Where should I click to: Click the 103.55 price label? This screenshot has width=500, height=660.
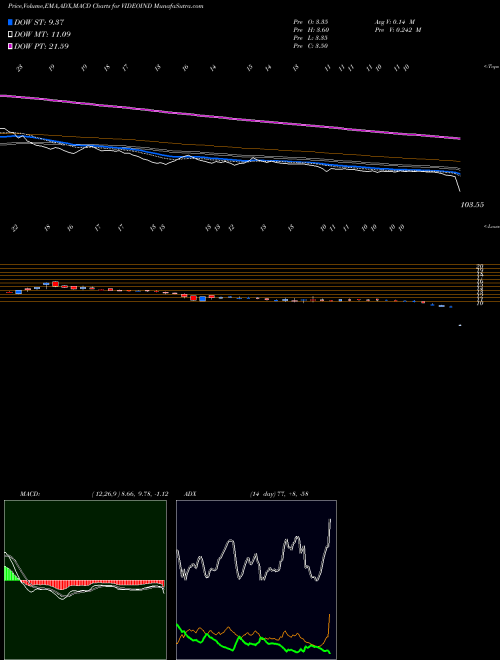(x=473, y=205)
